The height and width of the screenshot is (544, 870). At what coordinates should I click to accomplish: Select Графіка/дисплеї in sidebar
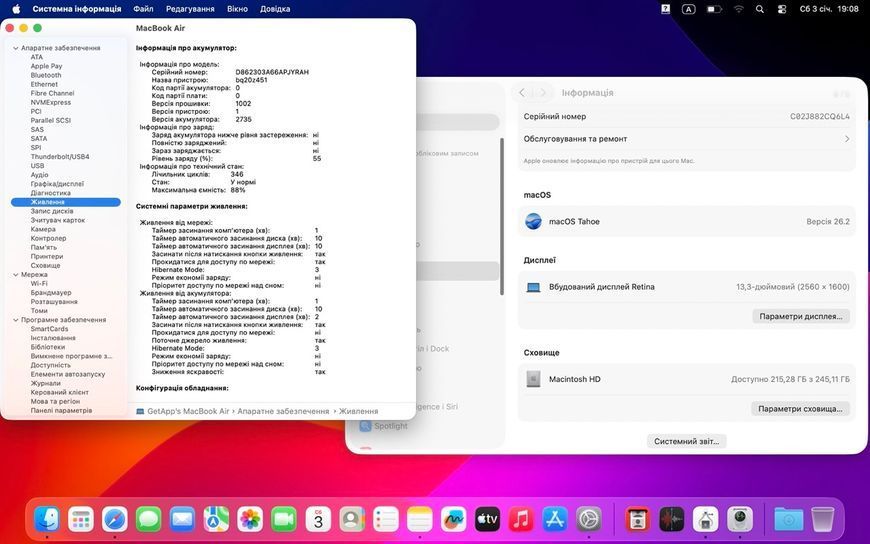pyautogui.click(x=57, y=184)
